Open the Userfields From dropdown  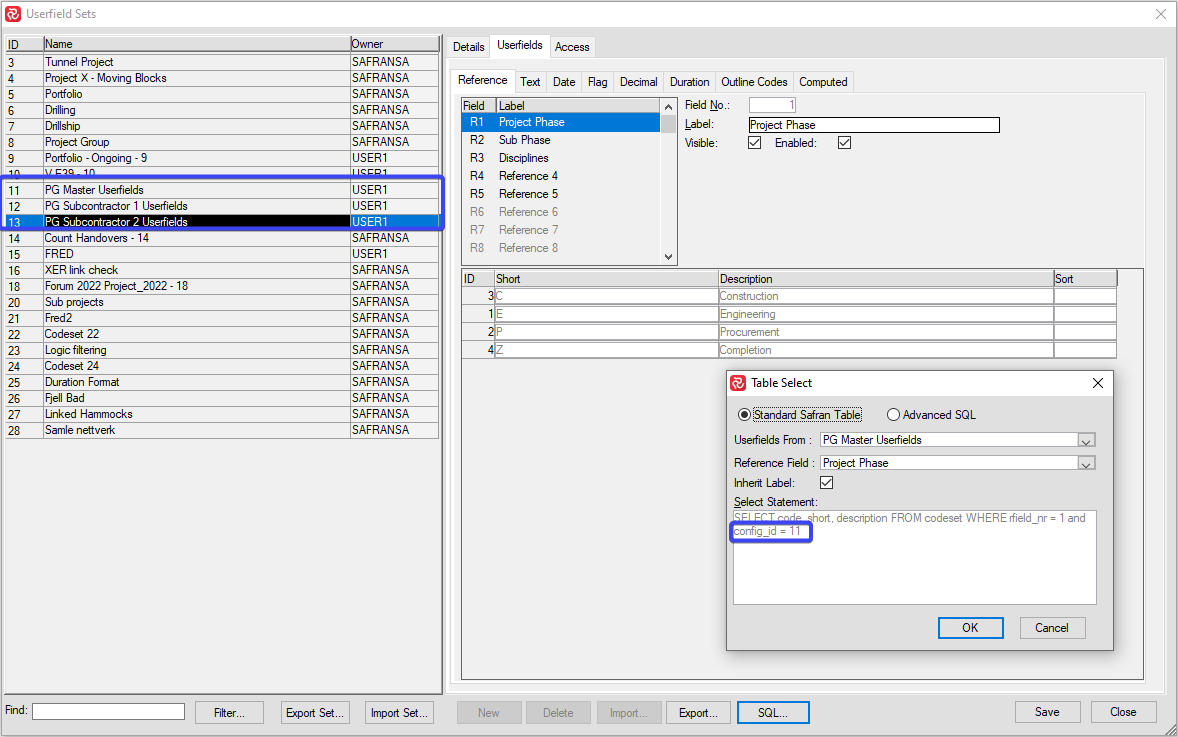(1086, 440)
